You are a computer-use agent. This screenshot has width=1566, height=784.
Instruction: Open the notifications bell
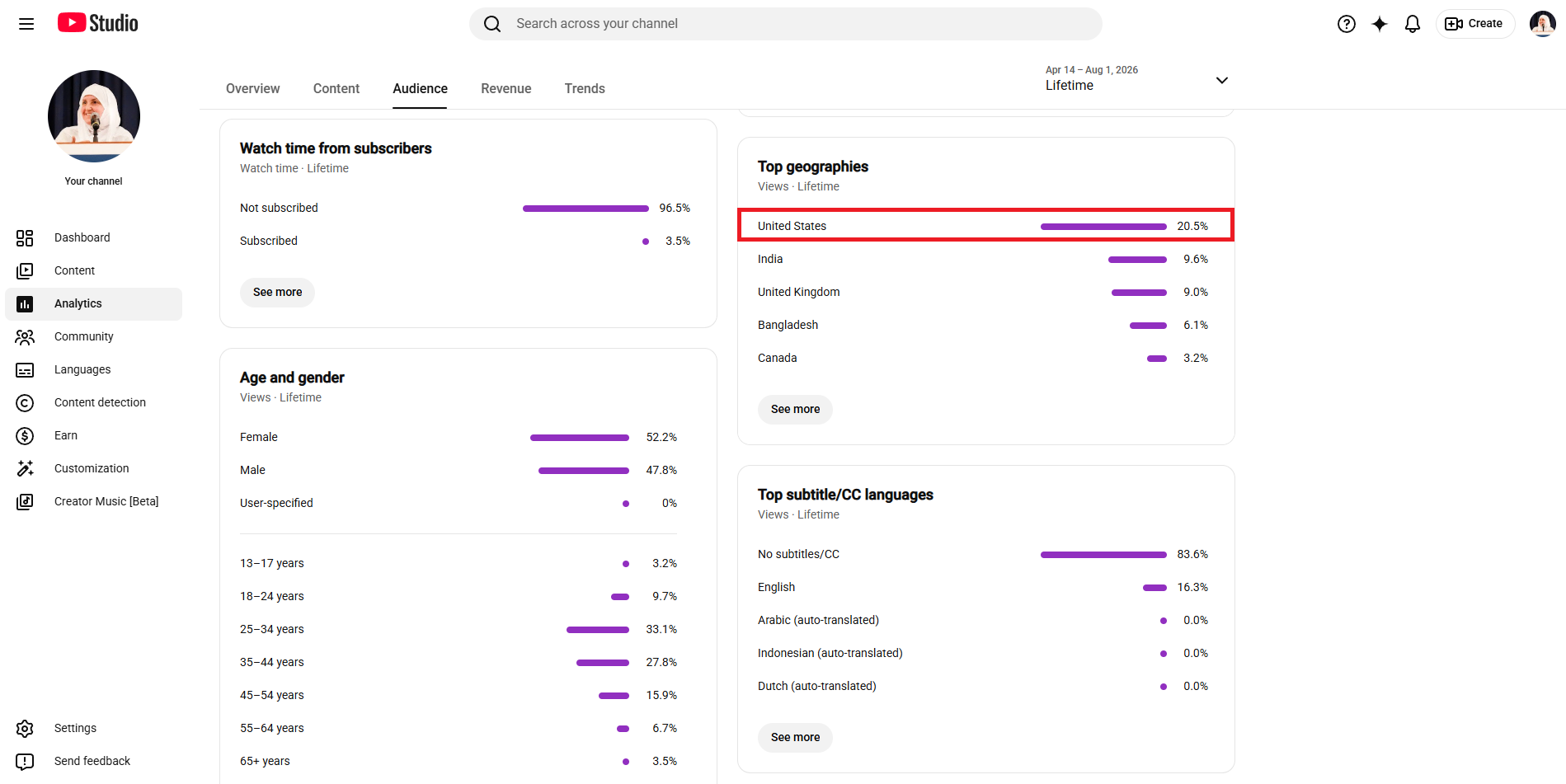point(1413,24)
